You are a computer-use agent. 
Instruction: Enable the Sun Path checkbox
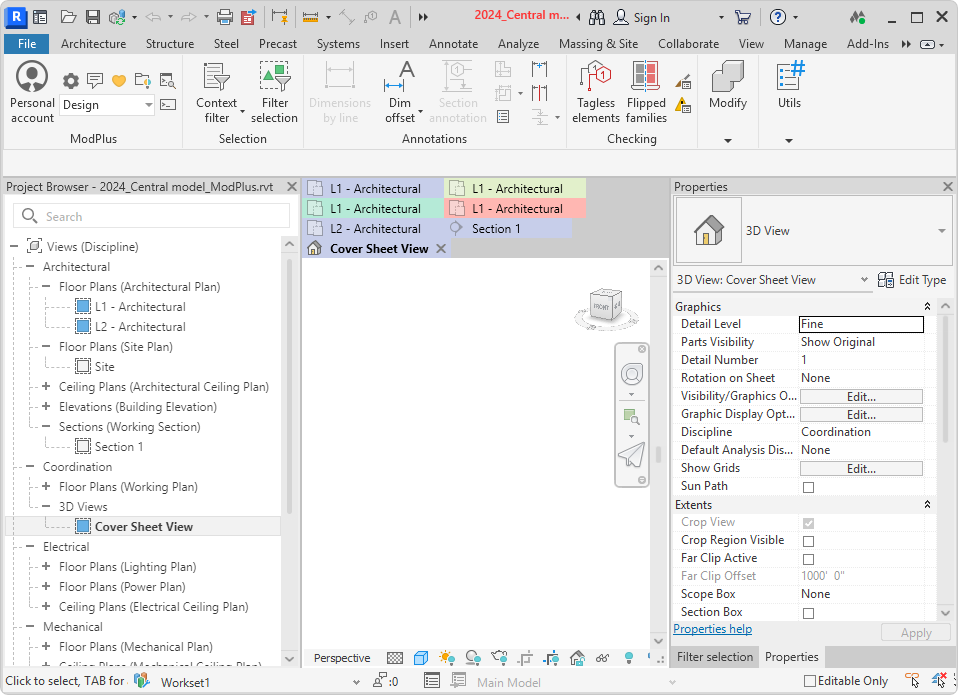click(x=808, y=487)
